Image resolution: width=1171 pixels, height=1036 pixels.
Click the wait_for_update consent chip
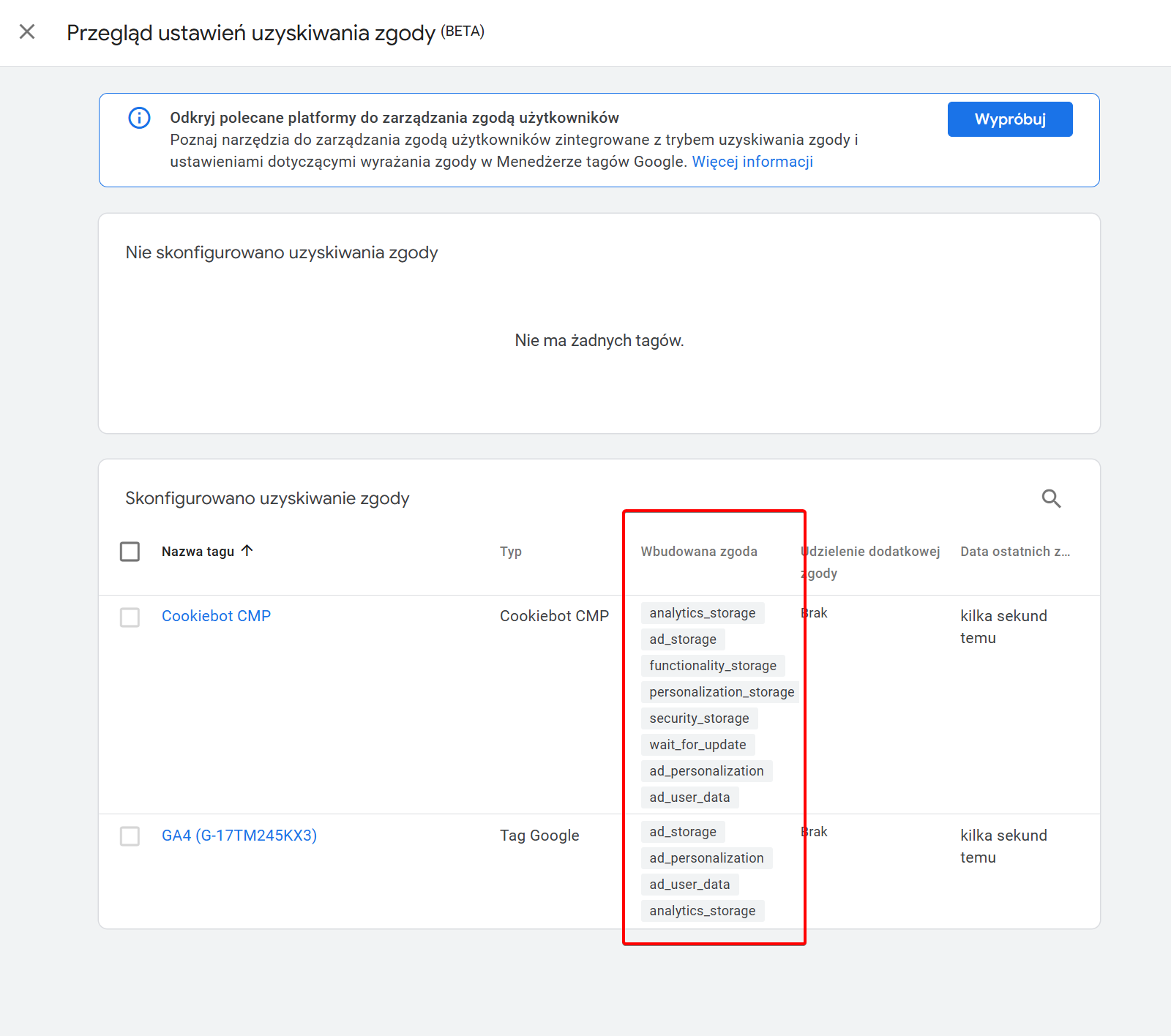697,745
